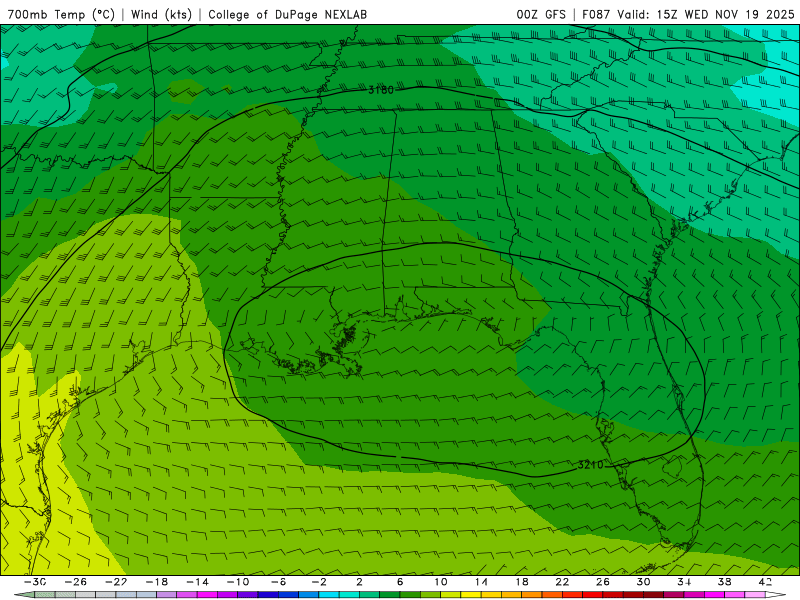This screenshot has width=800, height=600.
Task: Click the -14 value on the color scale
Action: (197, 582)
